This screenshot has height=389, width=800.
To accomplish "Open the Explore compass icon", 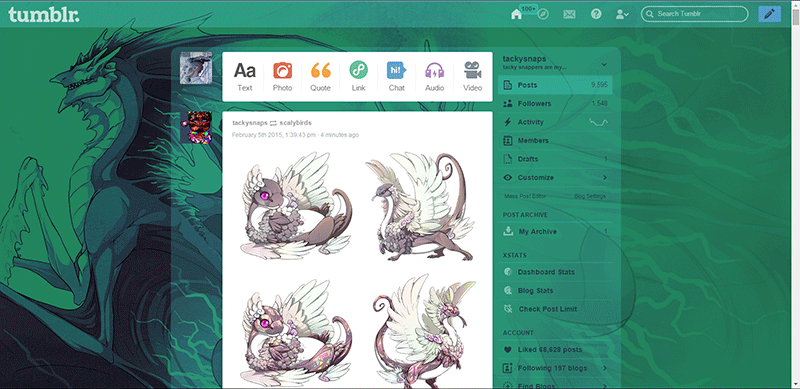I will point(543,14).
